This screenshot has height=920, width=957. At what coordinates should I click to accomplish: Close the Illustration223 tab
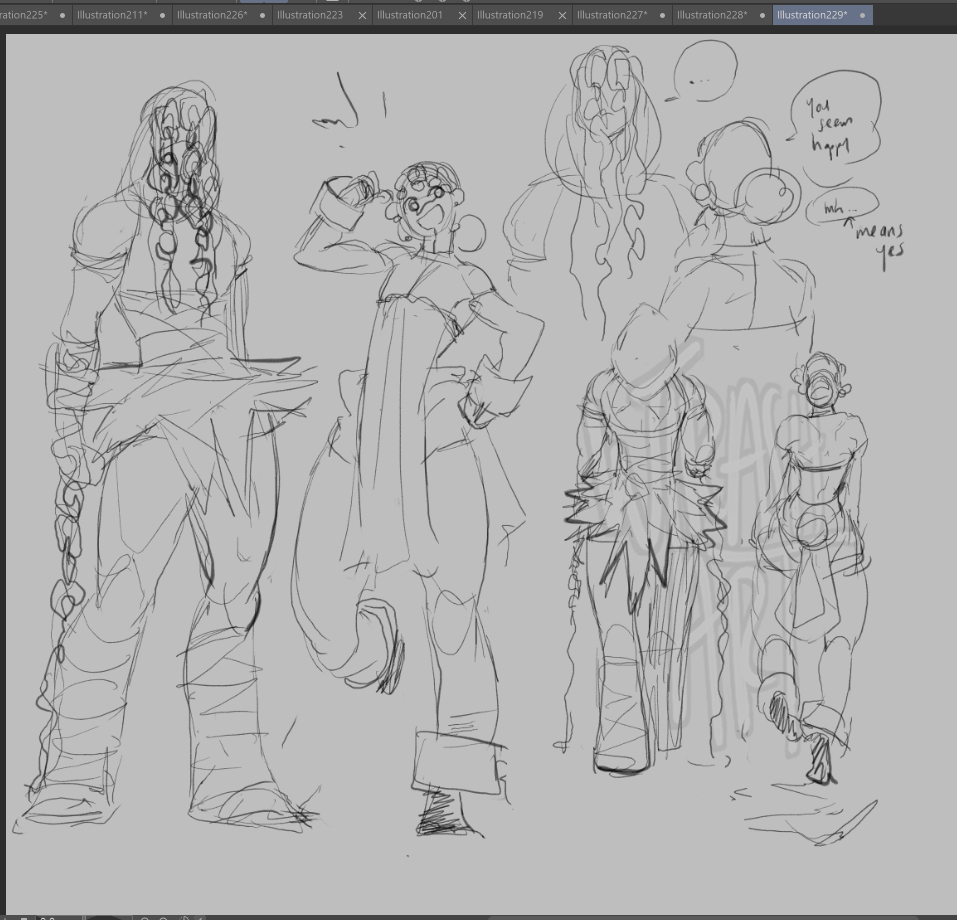(362, 16)
